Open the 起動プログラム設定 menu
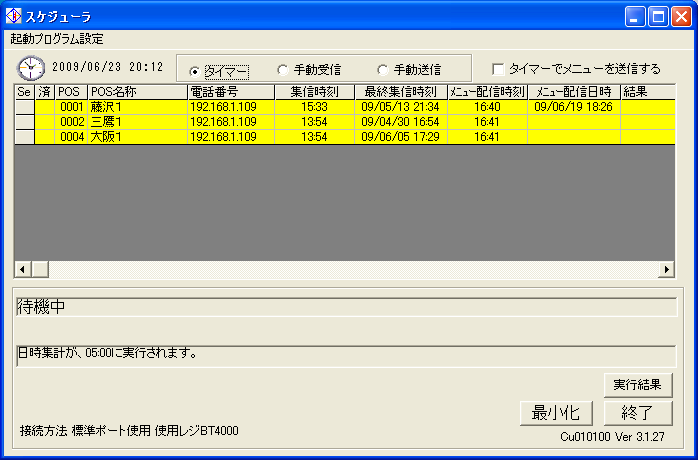 pos(57,39)
